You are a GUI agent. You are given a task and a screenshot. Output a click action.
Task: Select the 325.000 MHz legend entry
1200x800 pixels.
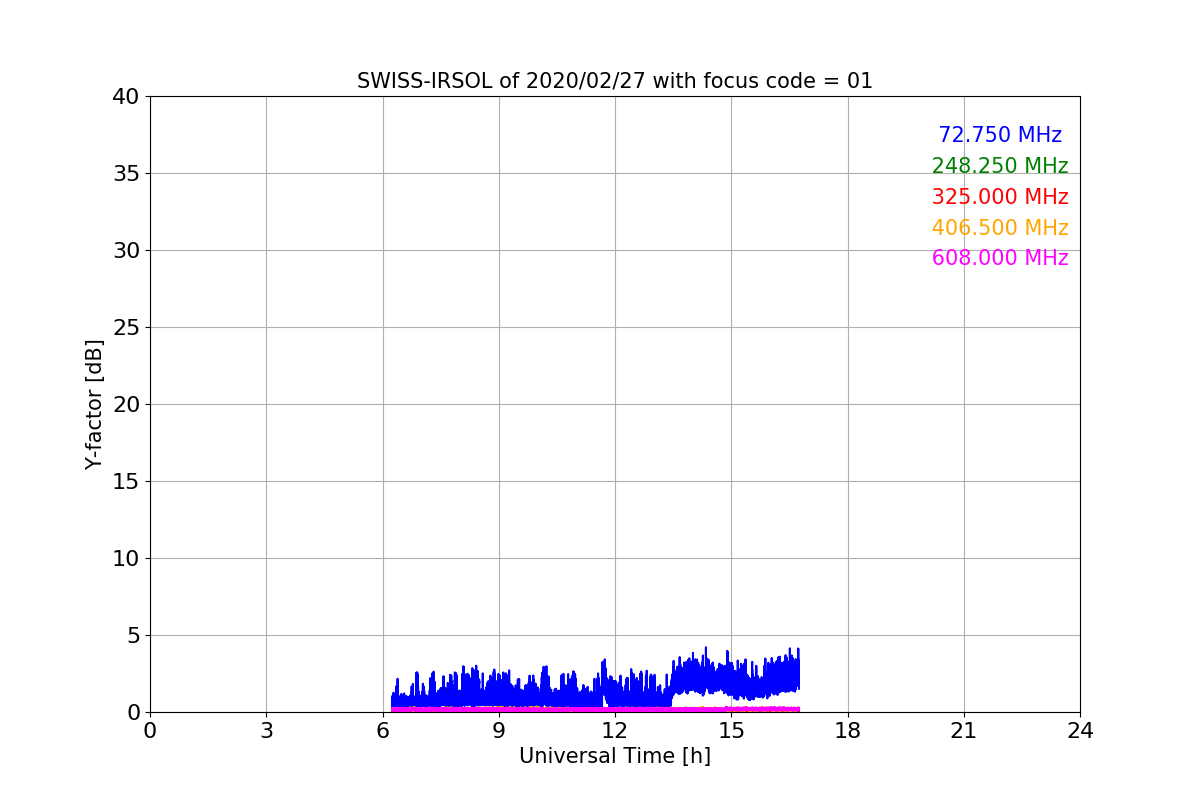point(1000,197)
